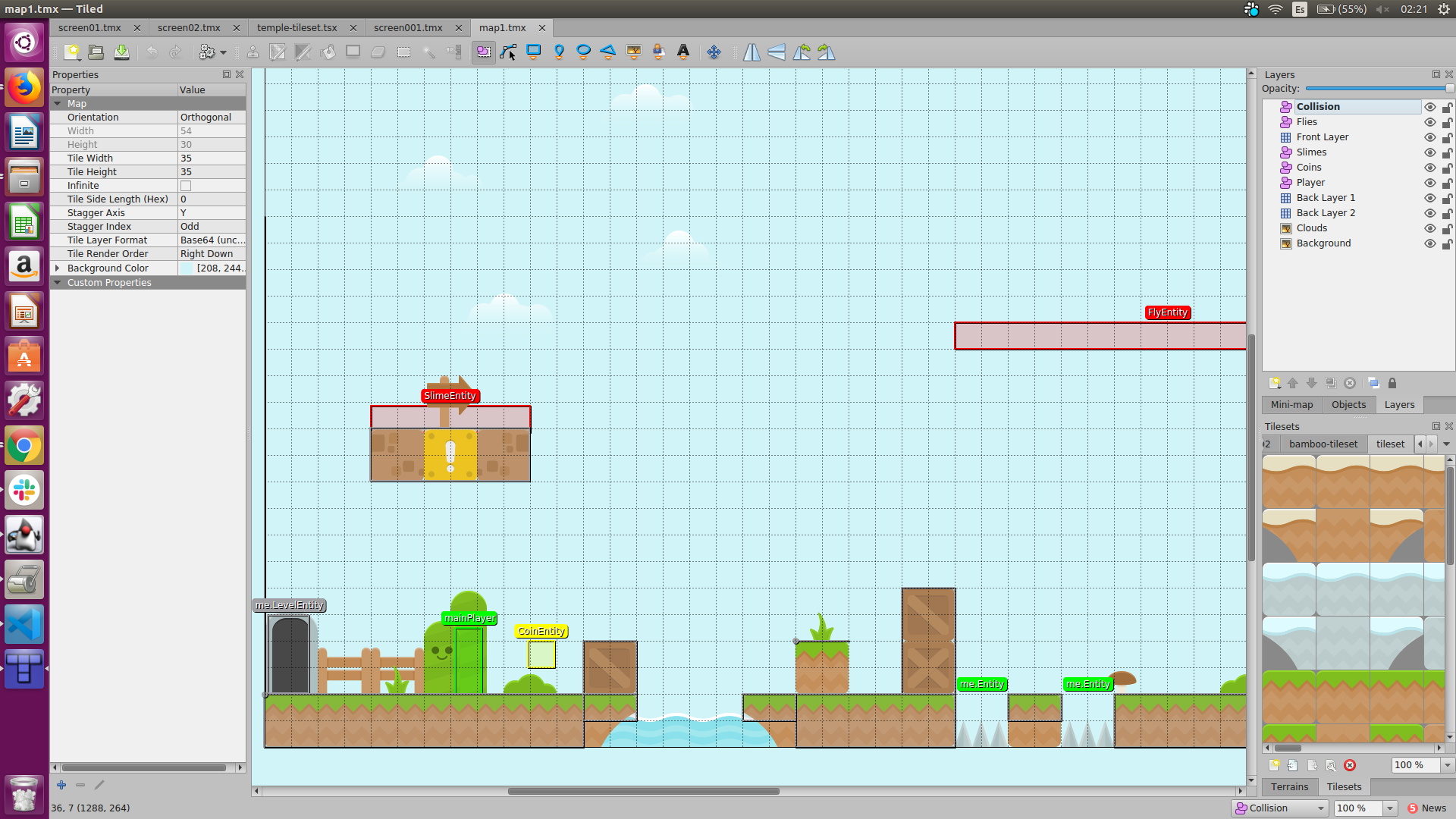The image size is (1456, 819).
Task: Open the layer selector showing Collision
Action: pos(1280,808)
